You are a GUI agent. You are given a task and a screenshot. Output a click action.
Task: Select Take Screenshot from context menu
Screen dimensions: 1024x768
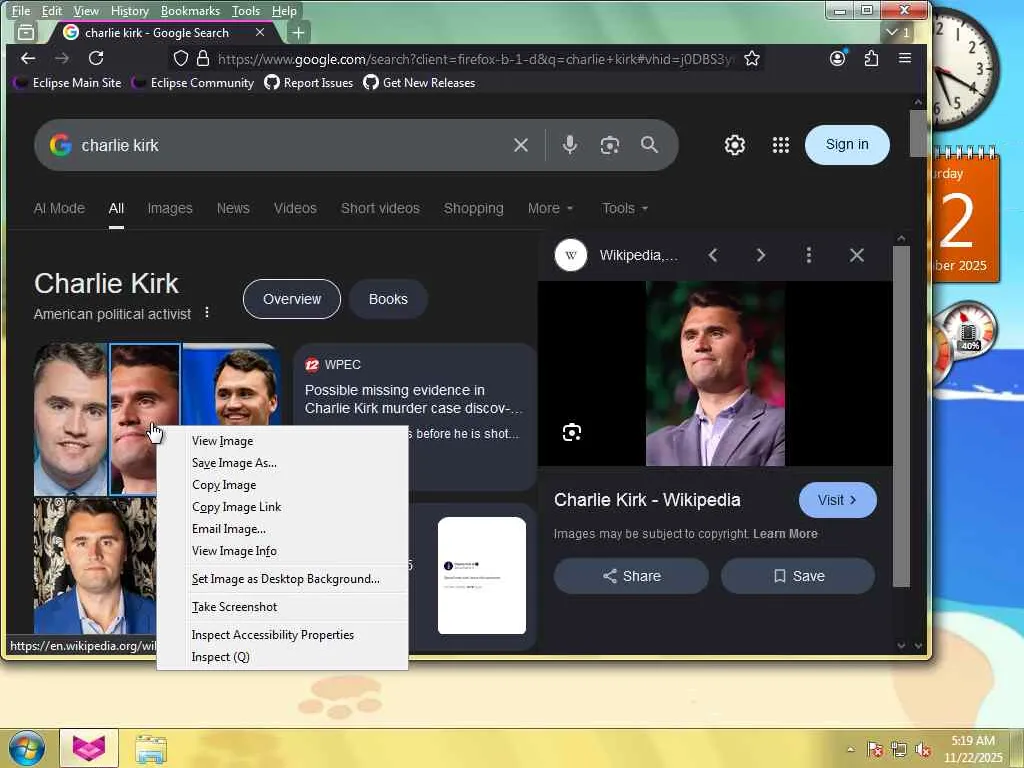pyautogui.click(x=283, y=607)
